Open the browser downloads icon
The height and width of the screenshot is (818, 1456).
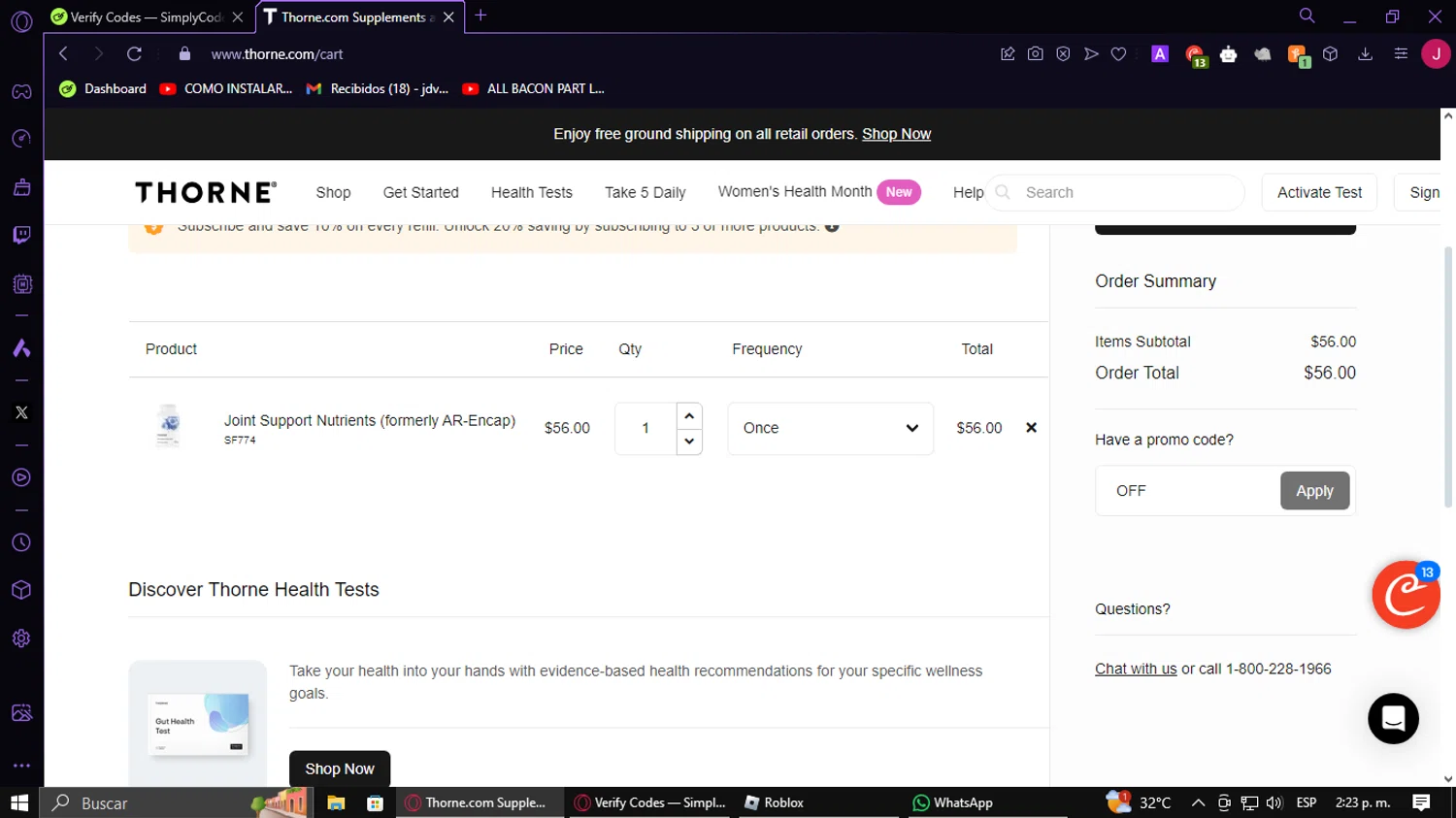pyautogui.click(x=1365, y=54)
